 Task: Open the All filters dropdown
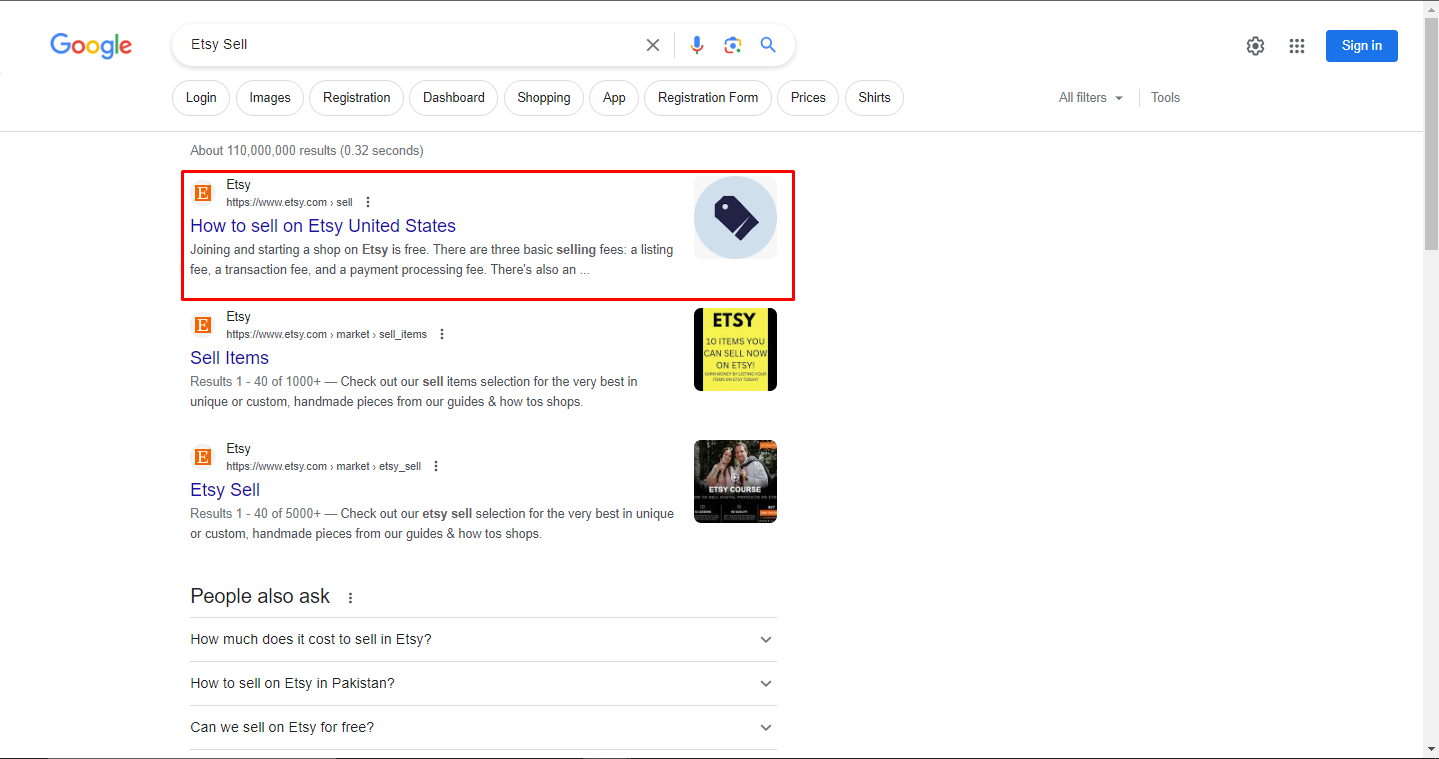(x=1091, y=98)
